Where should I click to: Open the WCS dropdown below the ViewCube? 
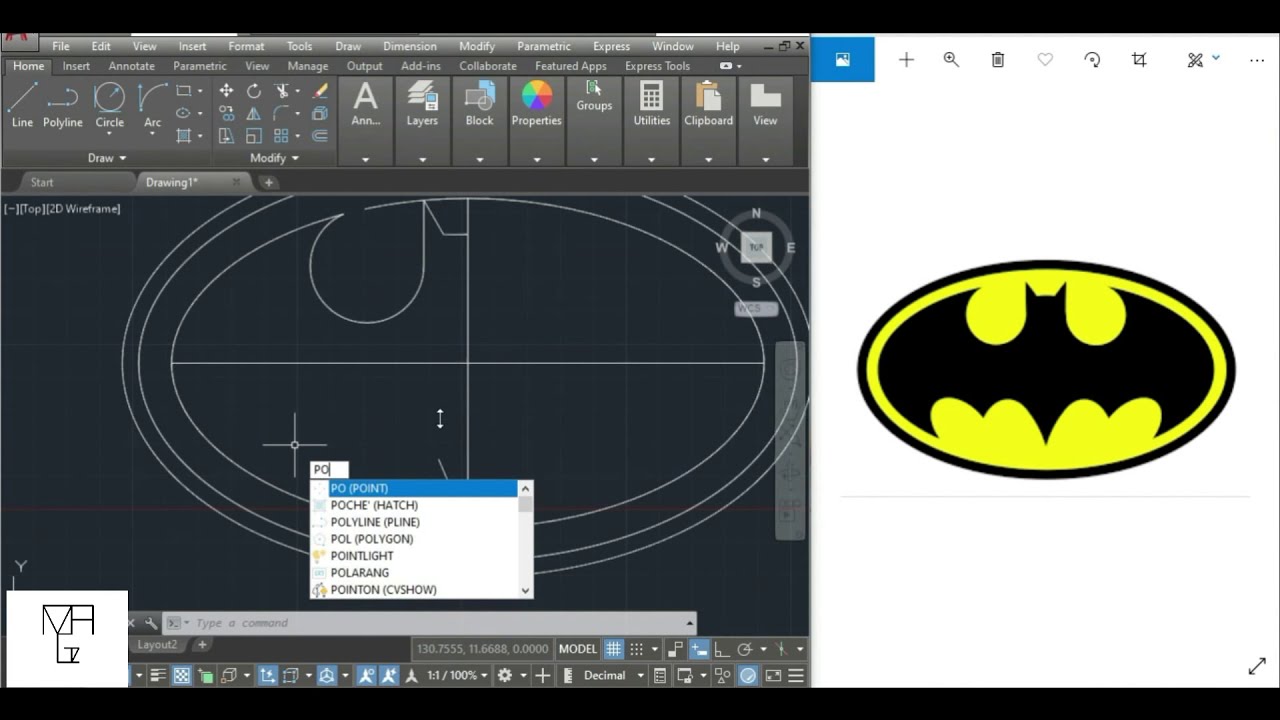click(x=757, y=309)
